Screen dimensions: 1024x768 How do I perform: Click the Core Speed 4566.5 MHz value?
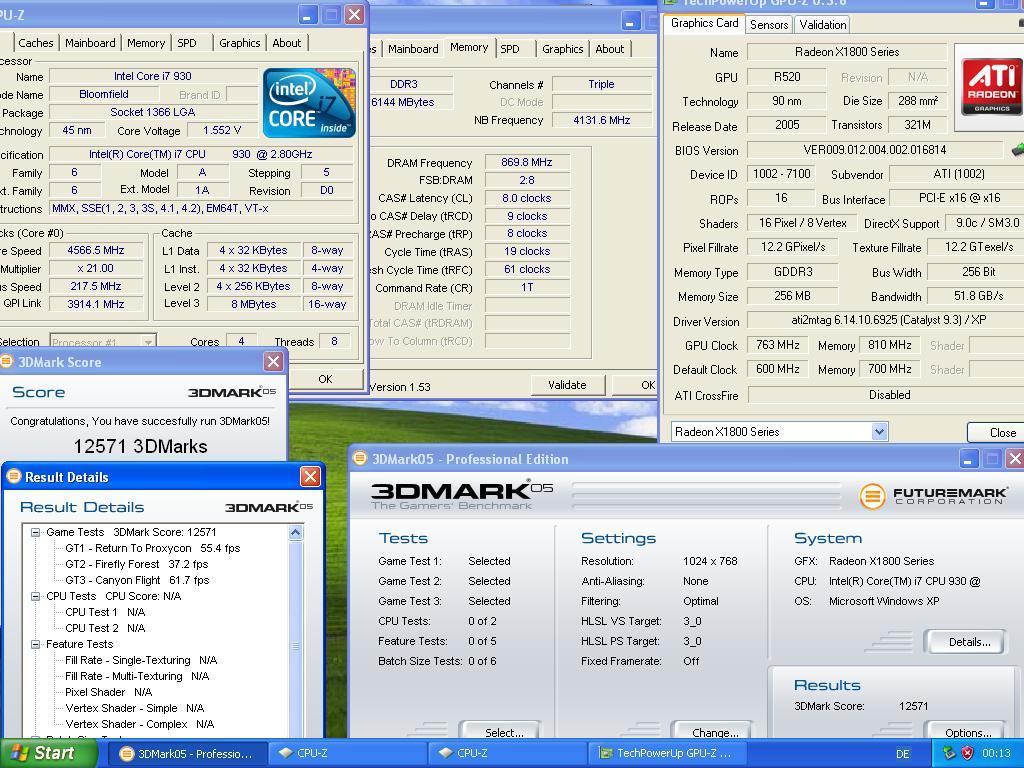coord(96,250)
